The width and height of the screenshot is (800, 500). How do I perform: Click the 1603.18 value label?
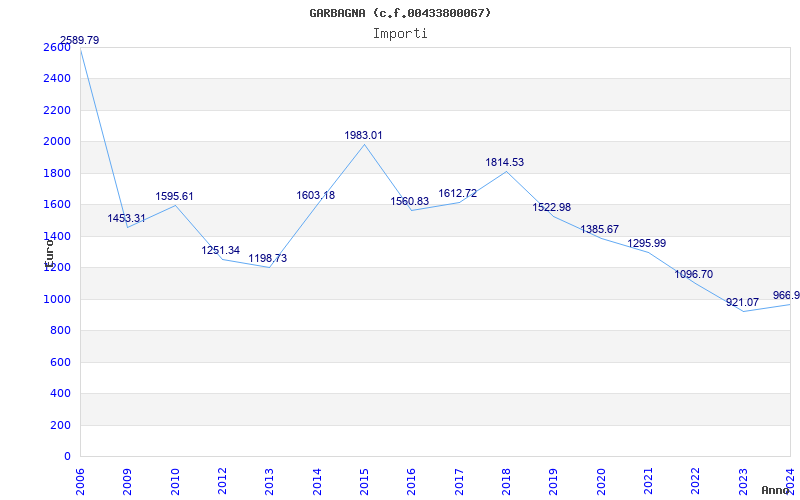[x=316, y=195]
